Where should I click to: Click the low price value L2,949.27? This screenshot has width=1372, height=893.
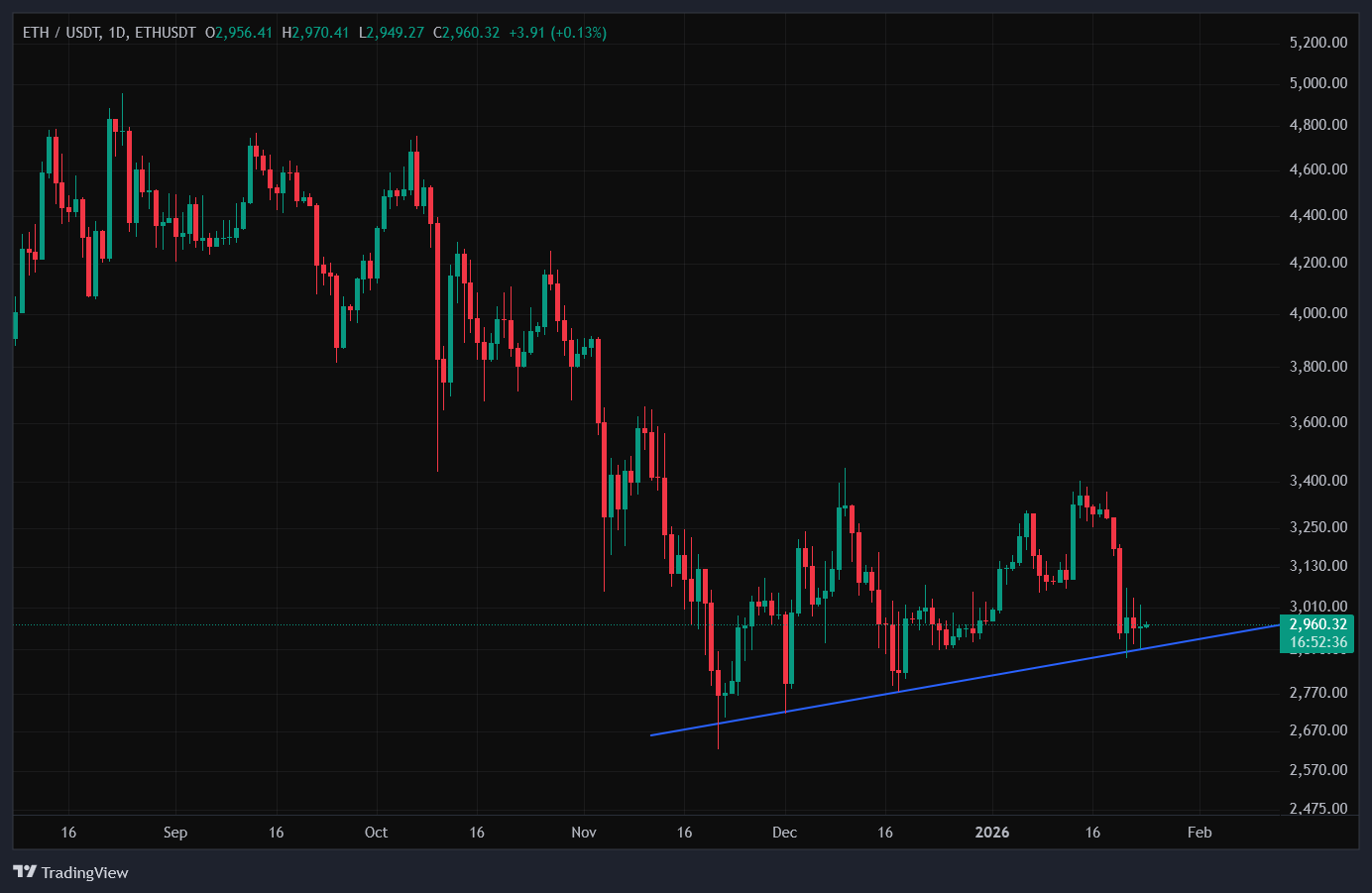pyautogui.click(x=390, y=31)
